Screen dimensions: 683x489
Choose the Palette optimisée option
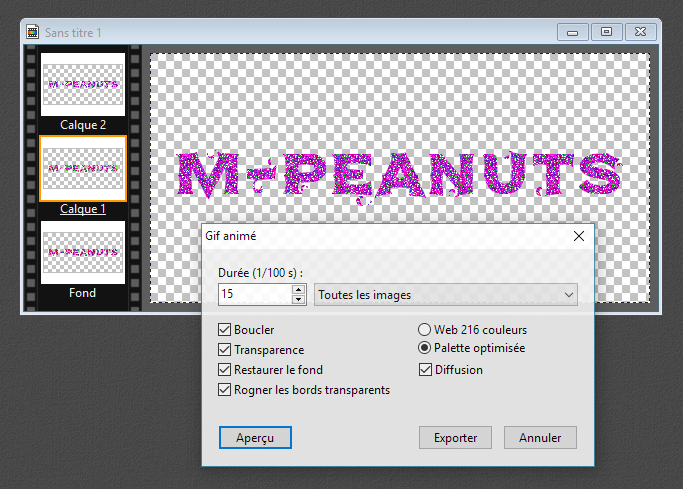click(425, 349)
